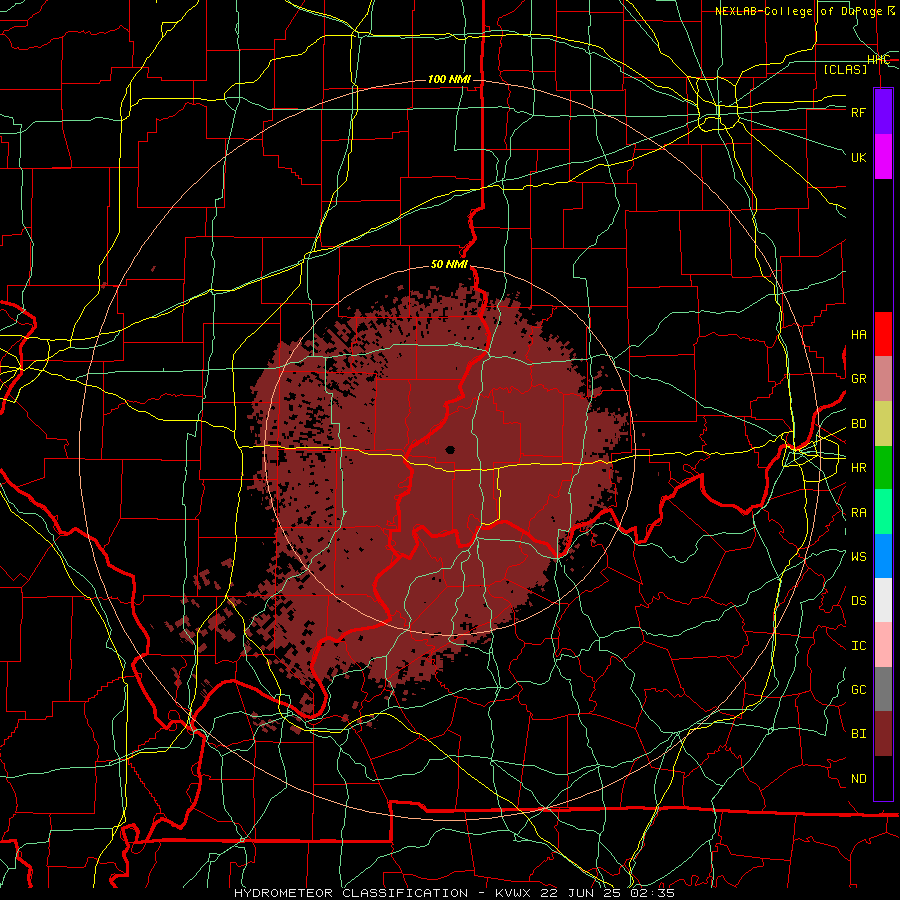Pick the green HR legend color block
The width and height of the screenshot is (900, 900).
(883, 468)
